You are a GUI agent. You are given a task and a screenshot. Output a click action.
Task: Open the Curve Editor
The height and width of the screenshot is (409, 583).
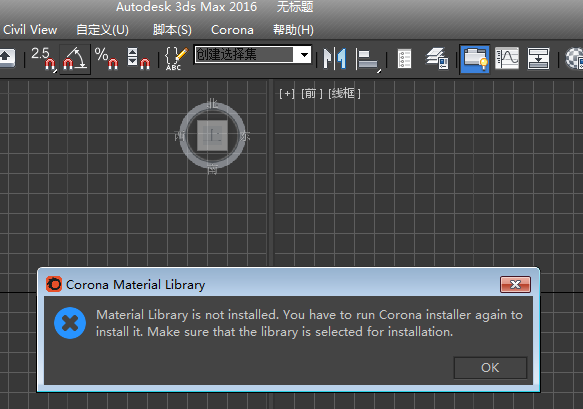click(x=507, y=58)
